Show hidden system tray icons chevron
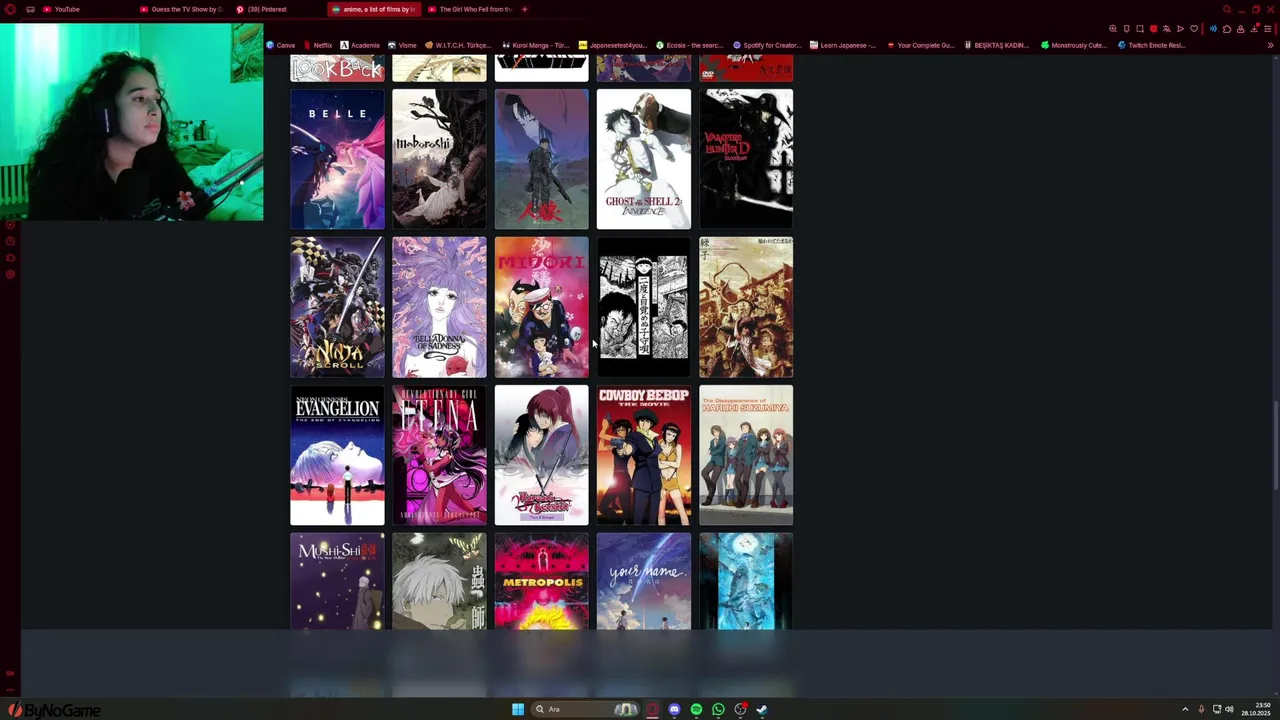The image size is (1280, 720). pos(1185,709)
